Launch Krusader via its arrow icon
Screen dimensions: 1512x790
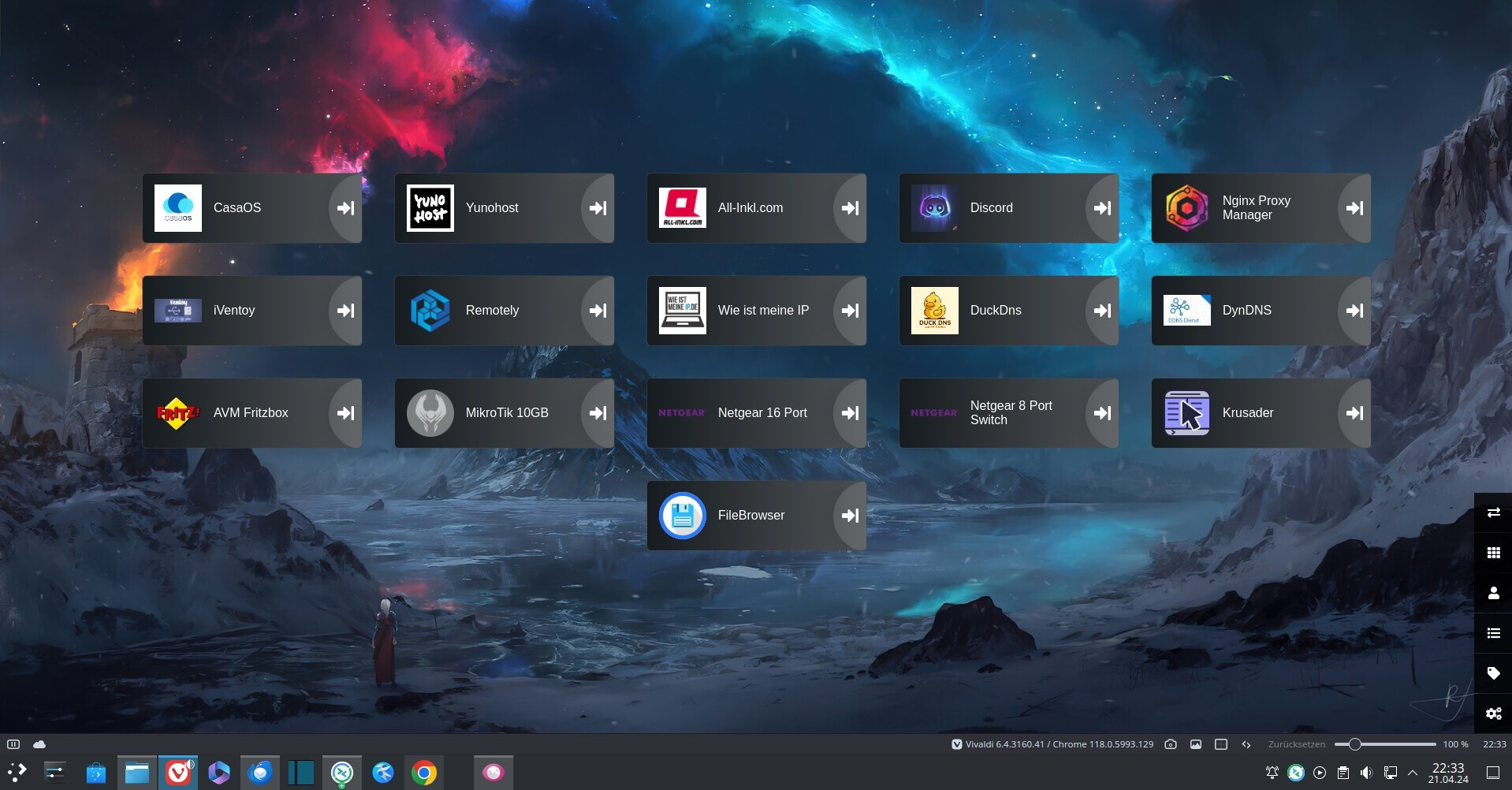point(1354,413)
